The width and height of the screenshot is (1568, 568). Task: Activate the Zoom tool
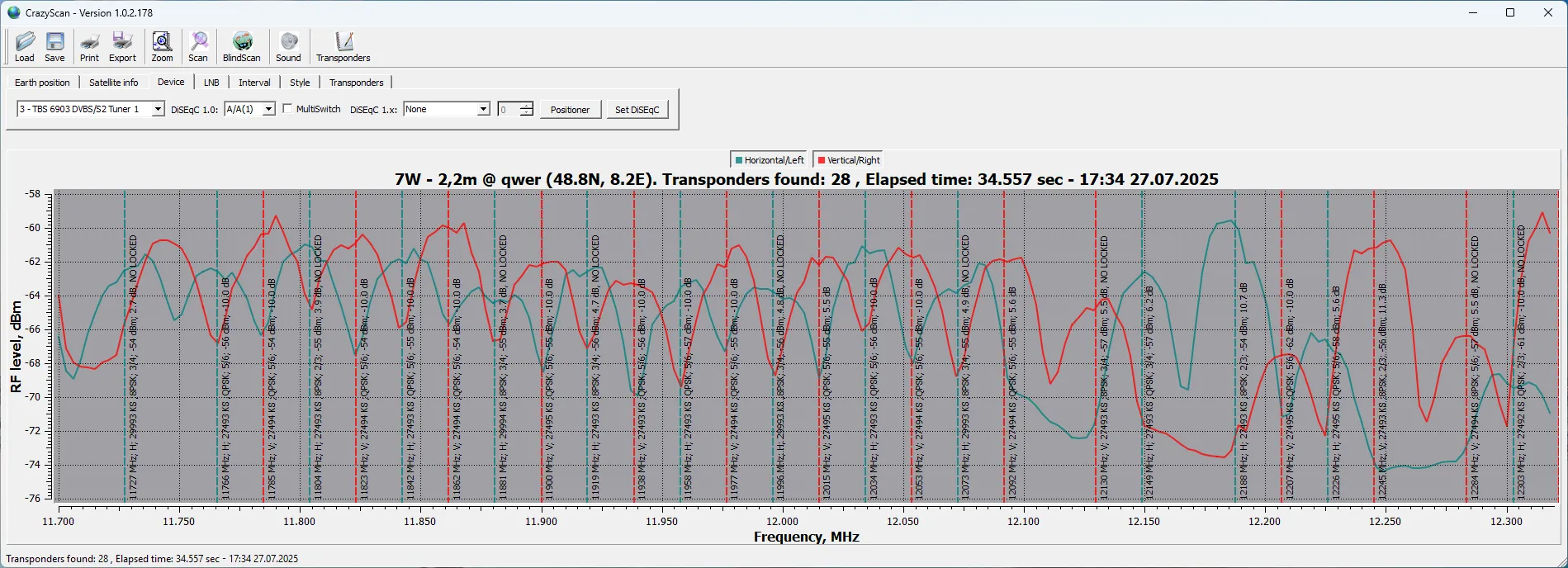[x=162, y=46]
